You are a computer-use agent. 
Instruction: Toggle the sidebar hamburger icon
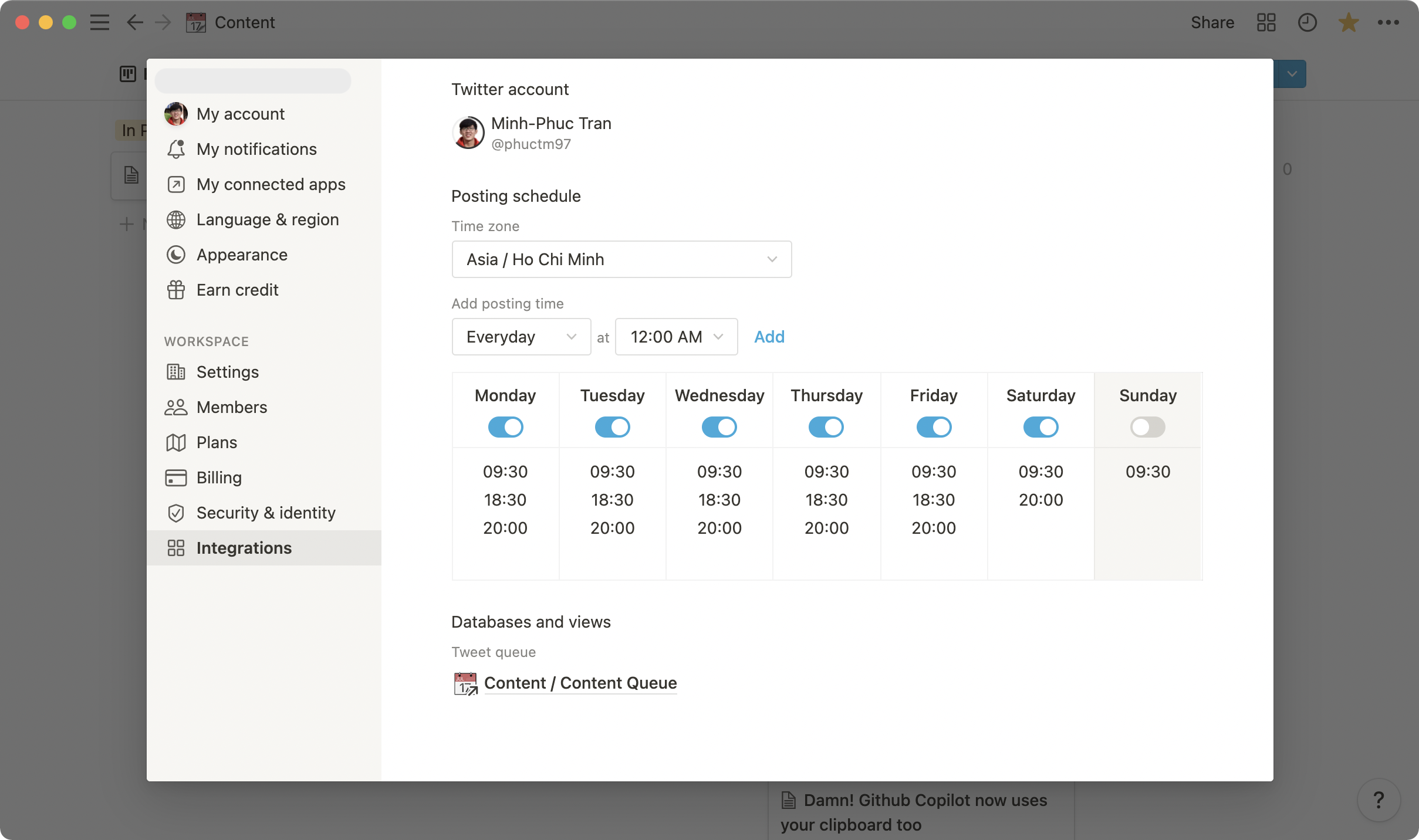pos(100,23)
